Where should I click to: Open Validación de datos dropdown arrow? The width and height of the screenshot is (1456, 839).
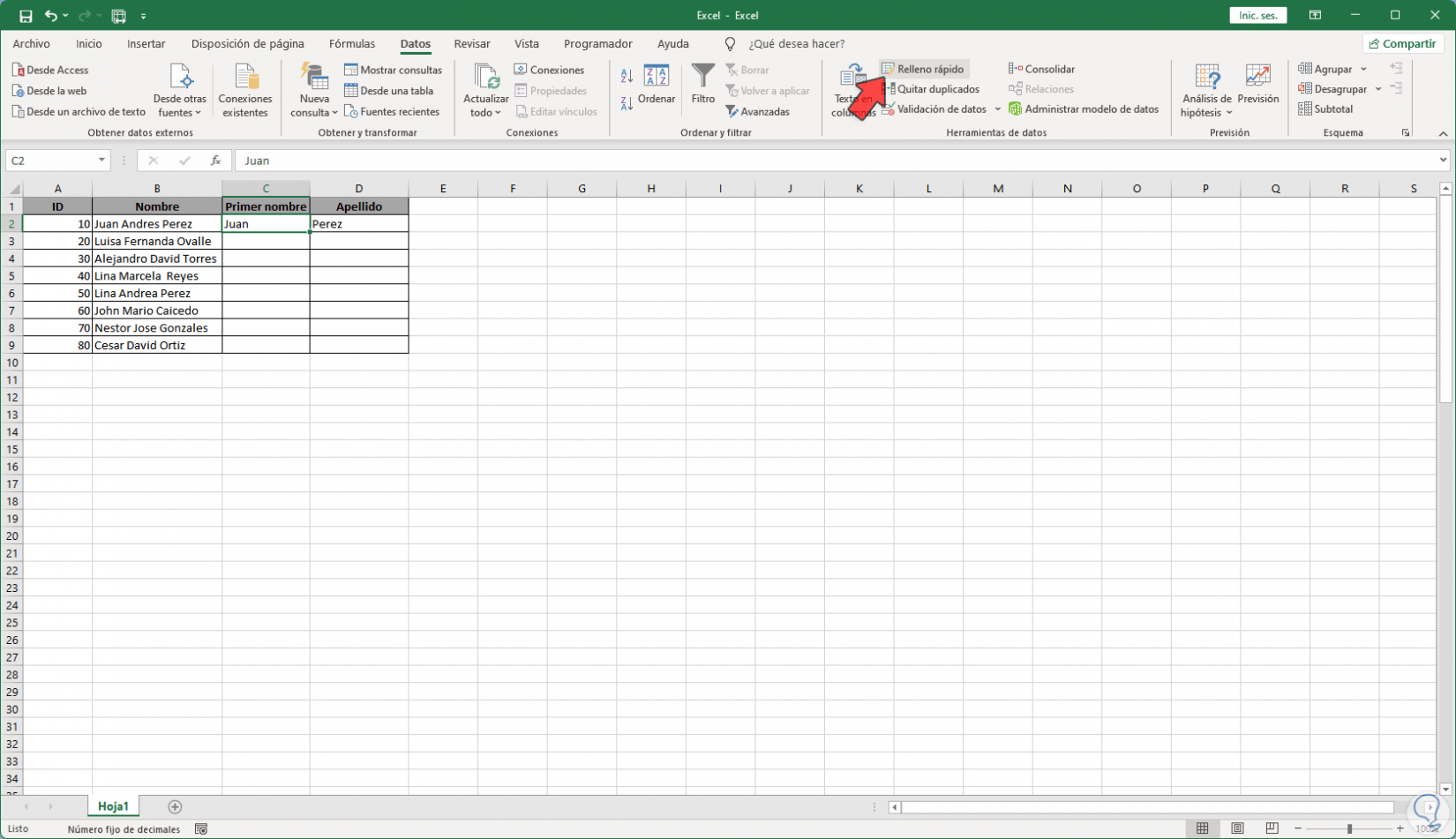[x=998, y=109]
